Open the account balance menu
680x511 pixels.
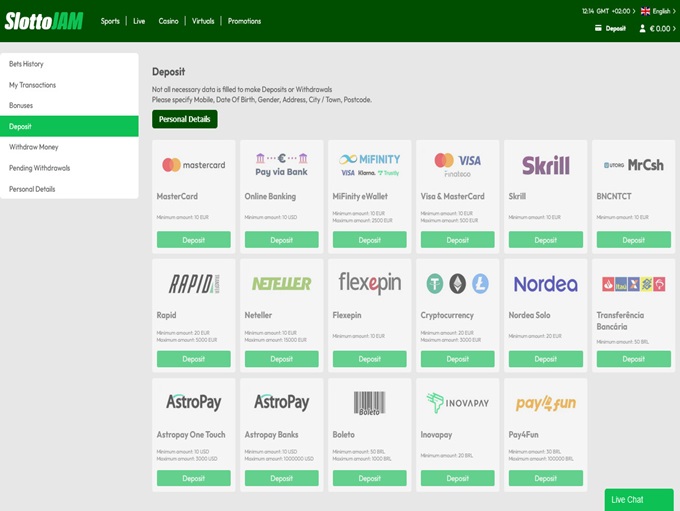655,29
